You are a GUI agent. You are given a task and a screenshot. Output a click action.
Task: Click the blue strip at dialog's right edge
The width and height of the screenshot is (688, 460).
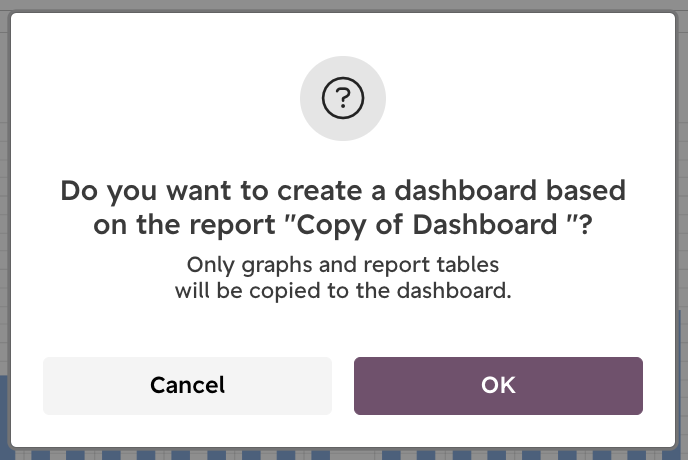[681, 377]
